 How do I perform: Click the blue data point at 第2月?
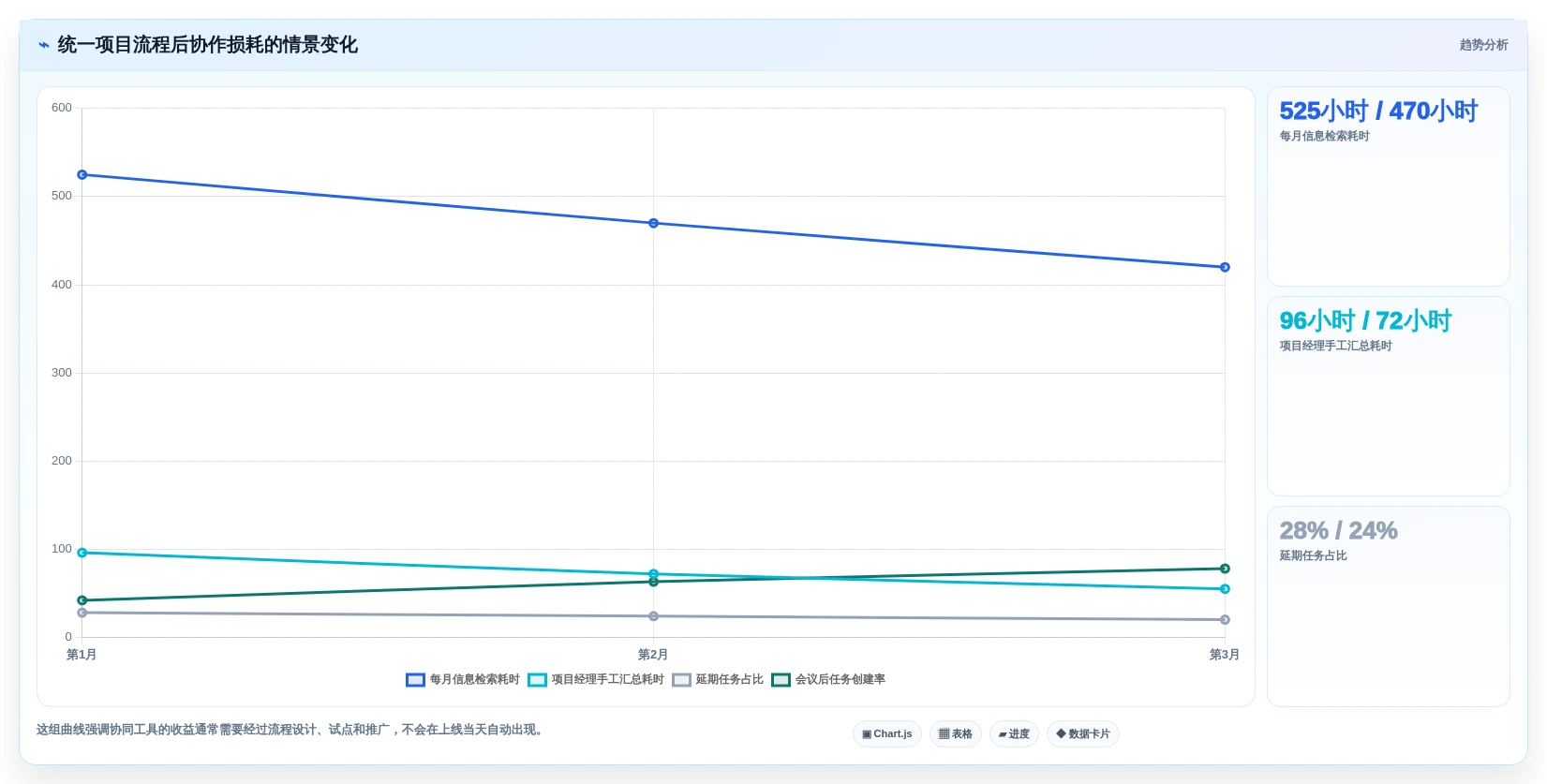[x=653, y=223]
